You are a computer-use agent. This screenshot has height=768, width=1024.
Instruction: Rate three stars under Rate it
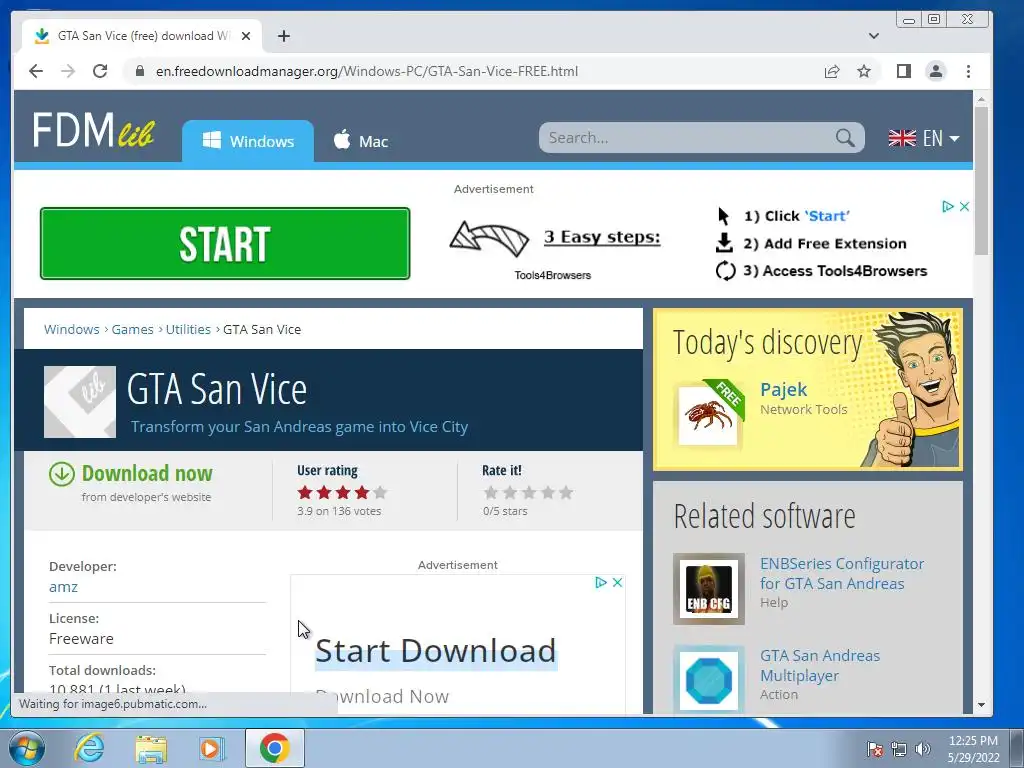(529, 492)
